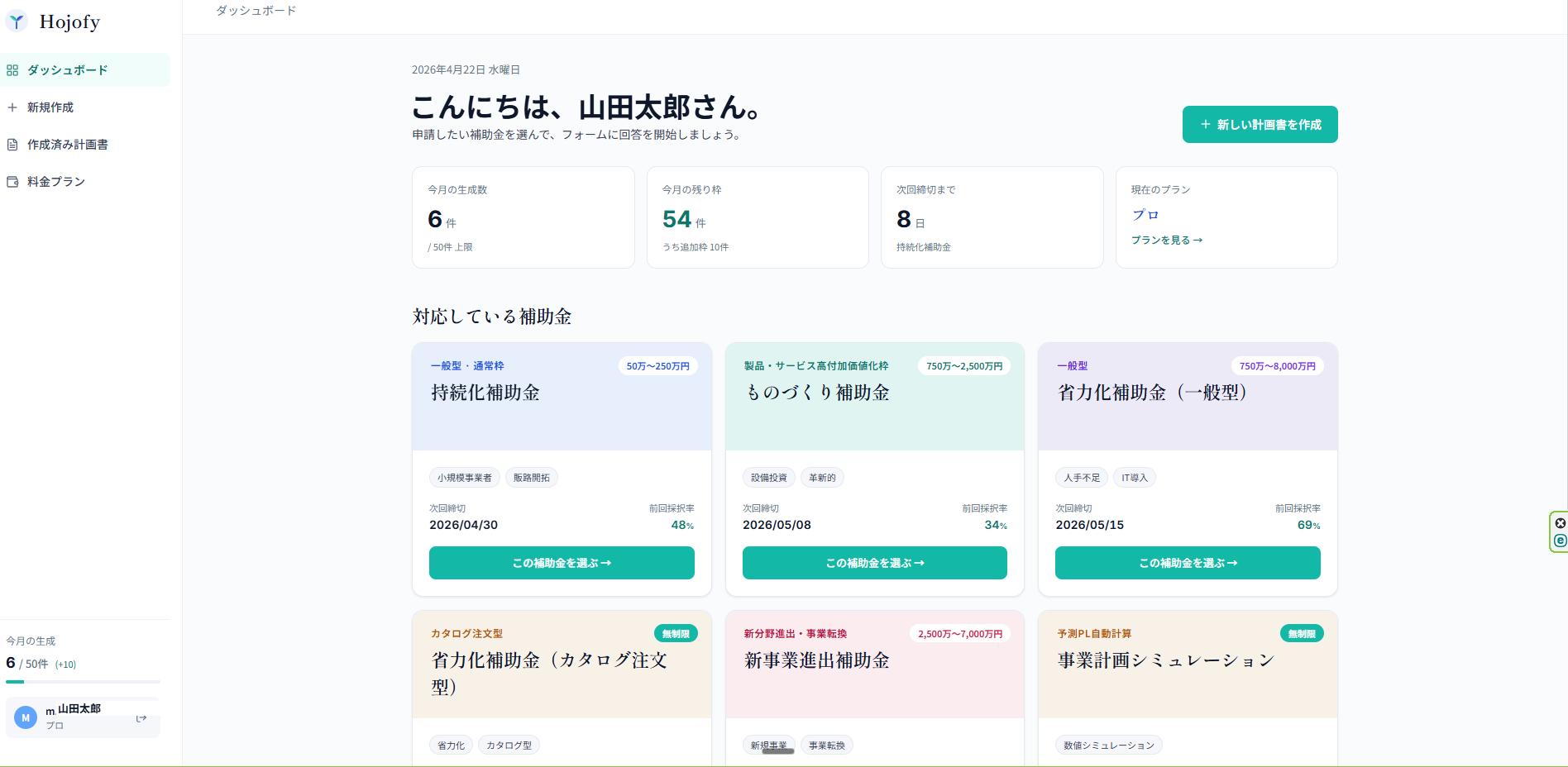This screenshot has width=1568, height=767.
Task: Click the Hojofy logo icon
Action: tap(17, 21)
